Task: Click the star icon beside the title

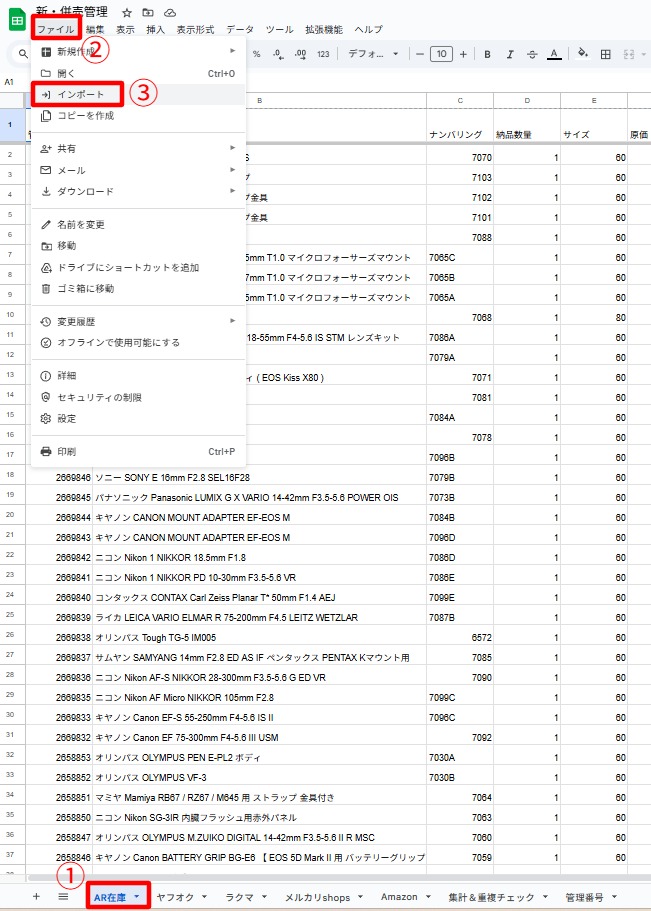Action: (127, 12)
